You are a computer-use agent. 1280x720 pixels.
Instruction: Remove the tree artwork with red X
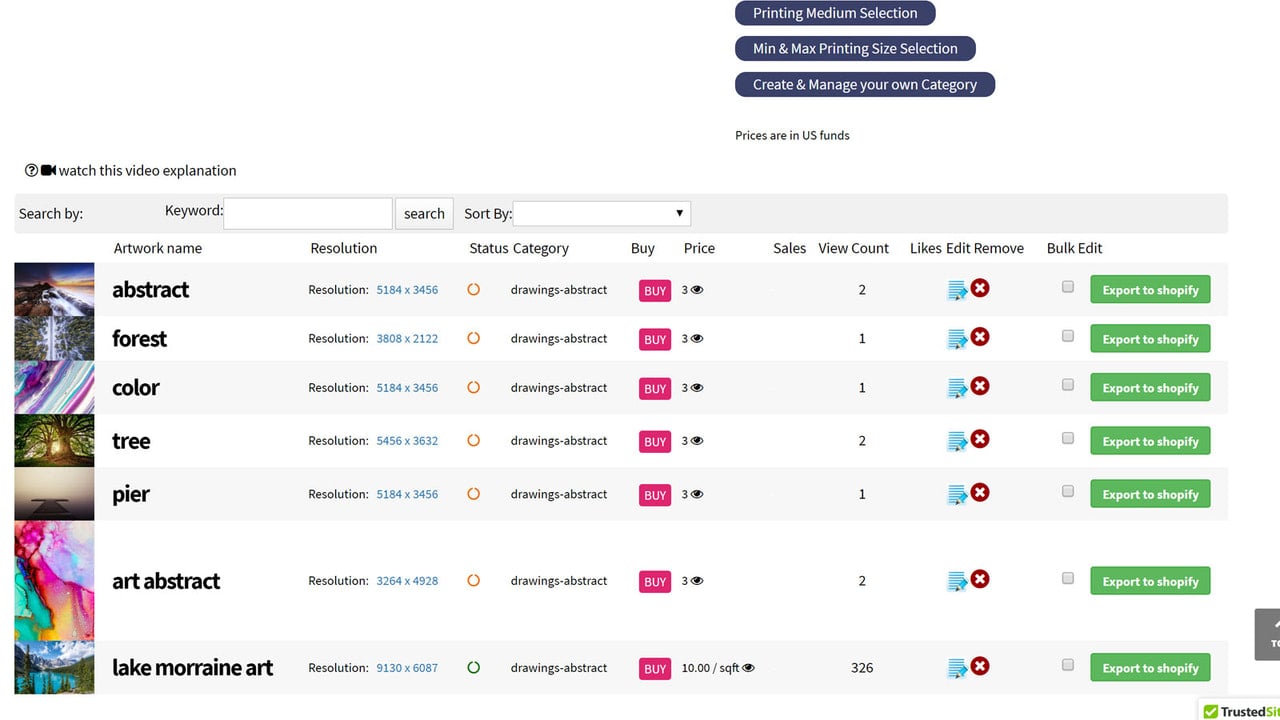tap(980, 439)
